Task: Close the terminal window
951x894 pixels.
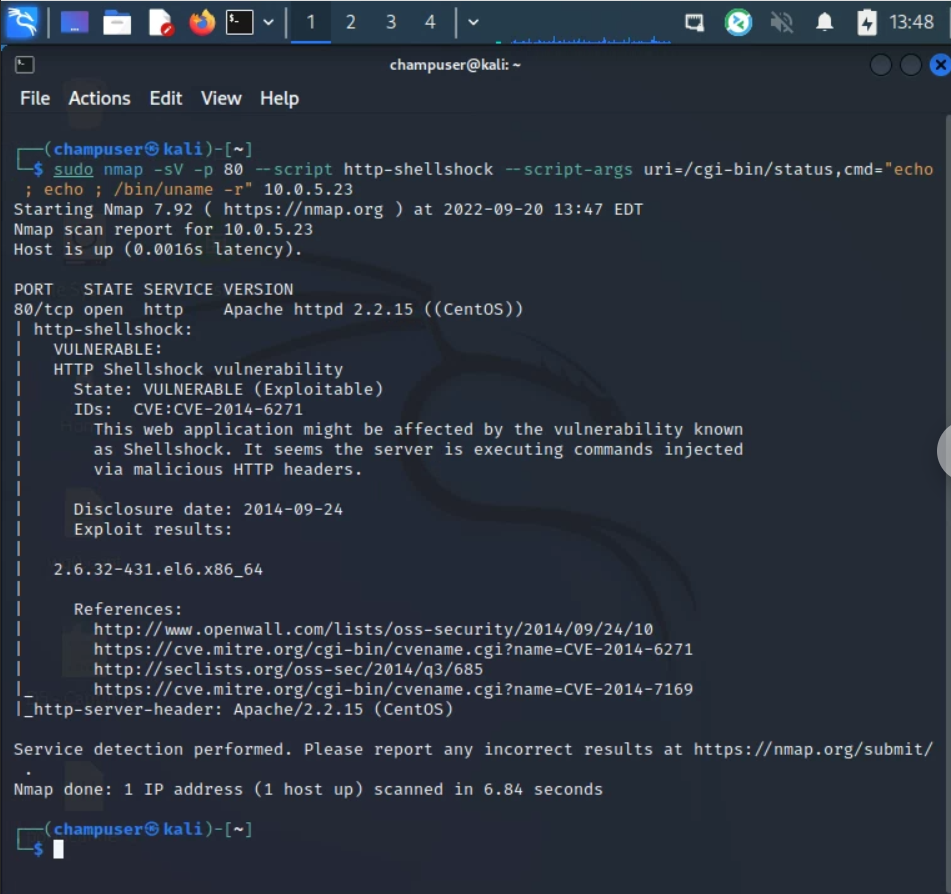Action: (x=940, y=65)
